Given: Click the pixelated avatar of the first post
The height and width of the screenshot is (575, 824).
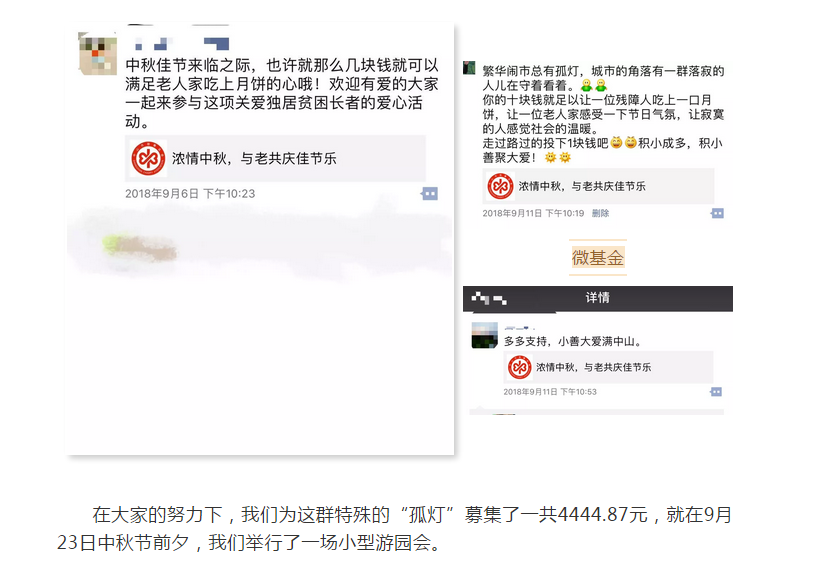Looking at the screenshot, I should pos(98,54).
